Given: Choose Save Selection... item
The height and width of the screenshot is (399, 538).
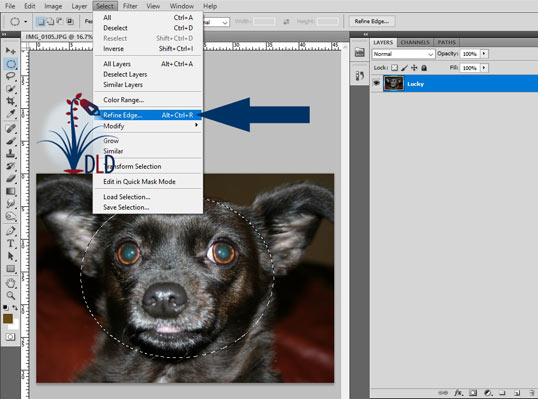Looking at the screenshot, I should coord(148,207).
